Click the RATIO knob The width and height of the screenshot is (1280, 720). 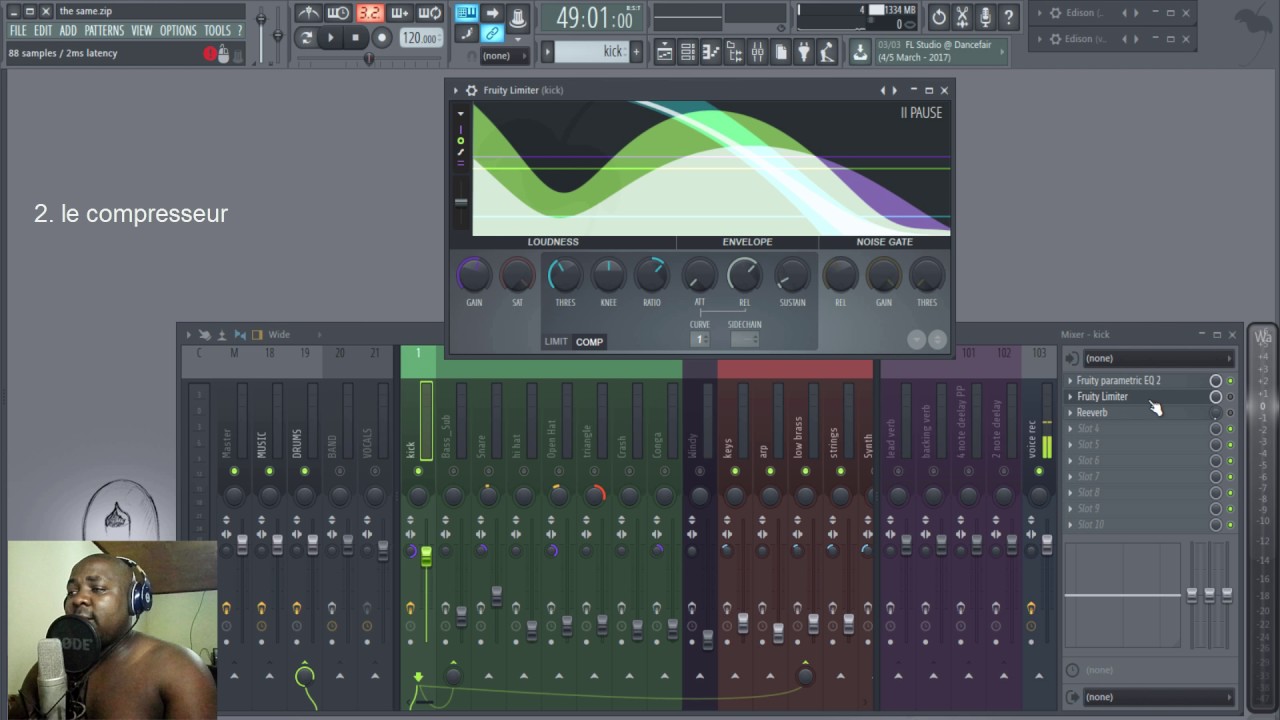pyautogui.click(x=651, y=275)
